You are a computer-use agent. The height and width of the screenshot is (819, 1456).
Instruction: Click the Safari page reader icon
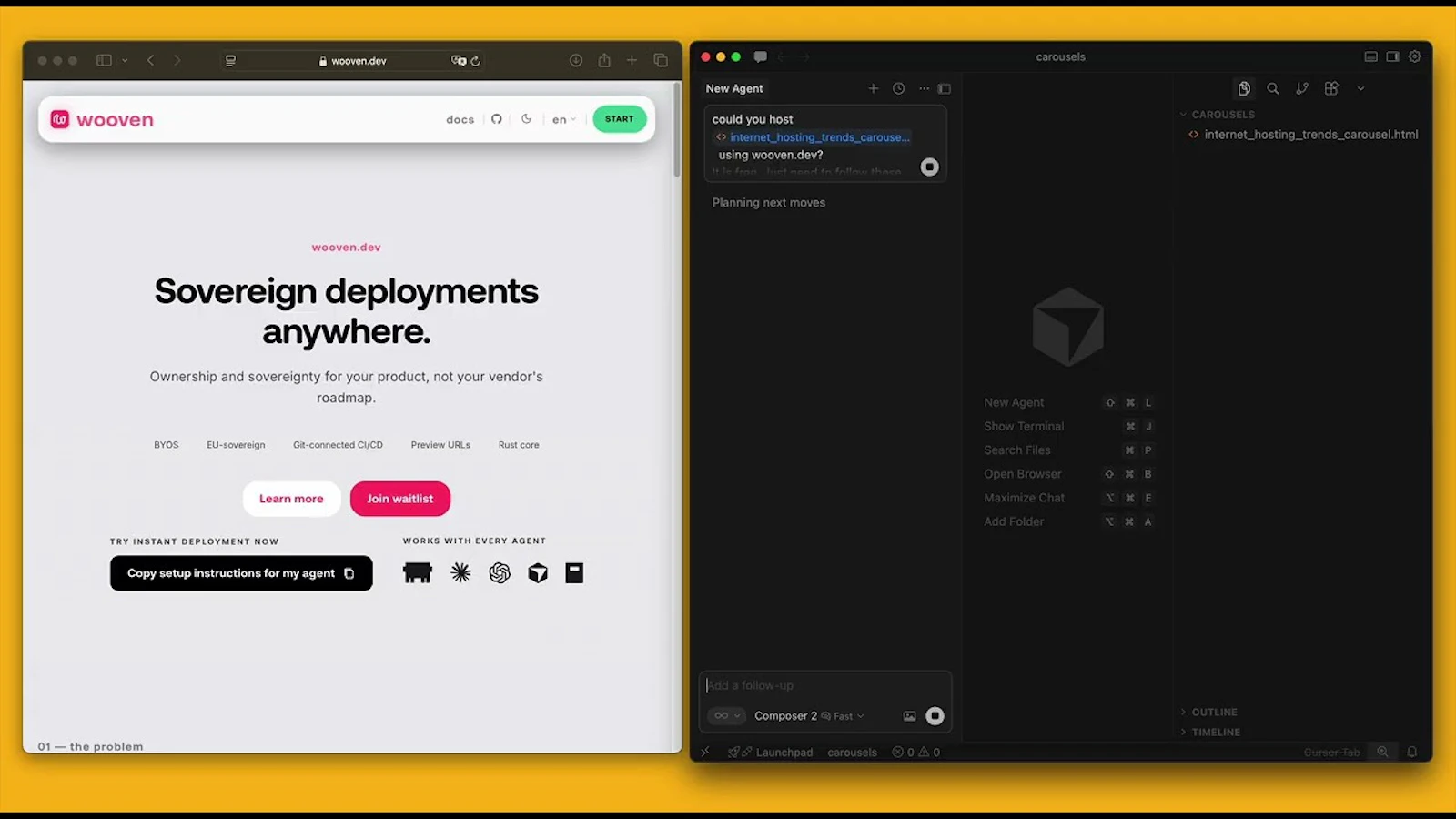tap(231, 61)
